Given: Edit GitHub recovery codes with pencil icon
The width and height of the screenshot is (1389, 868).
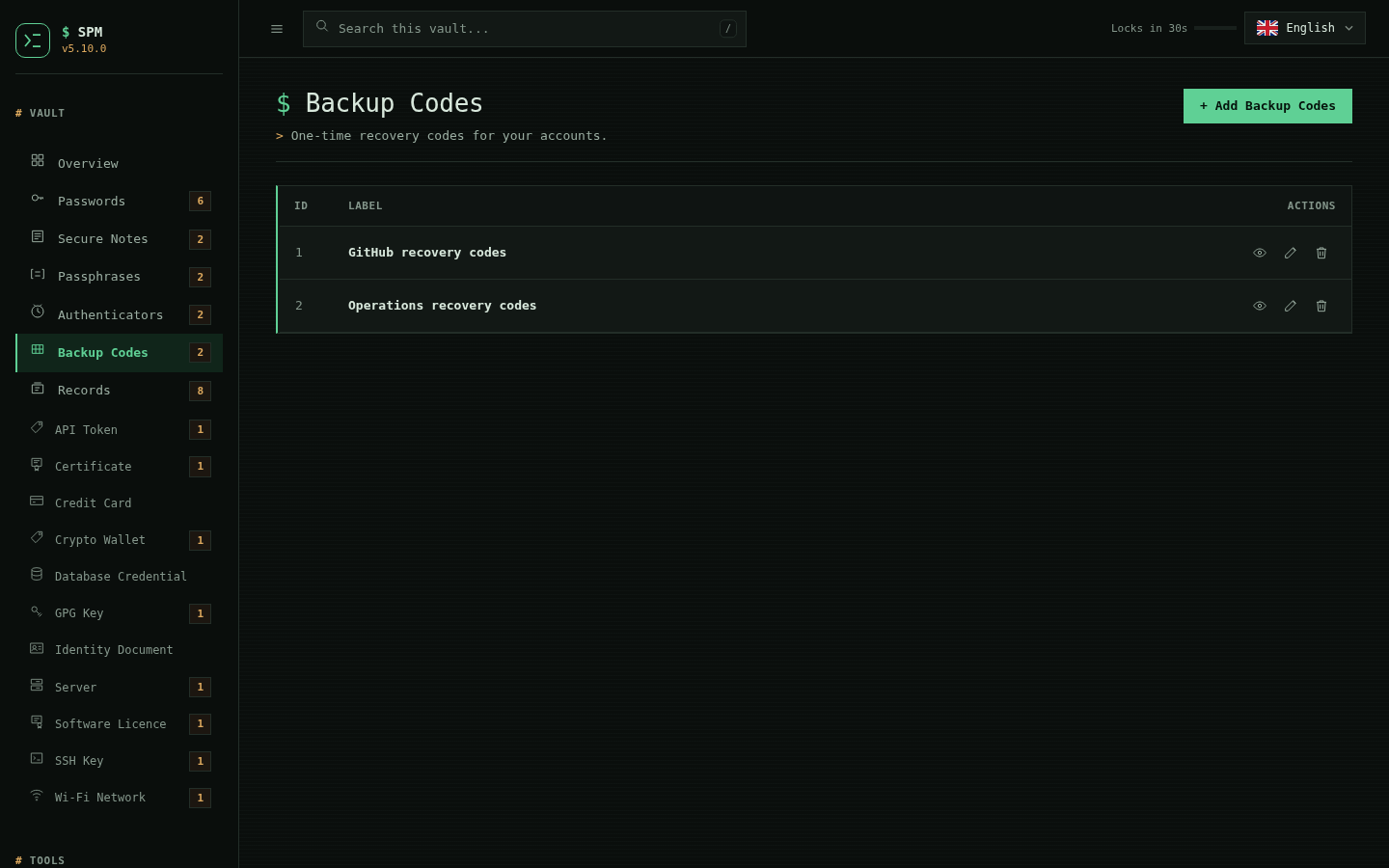Looking at the screenshot, I should (1291, 253).
